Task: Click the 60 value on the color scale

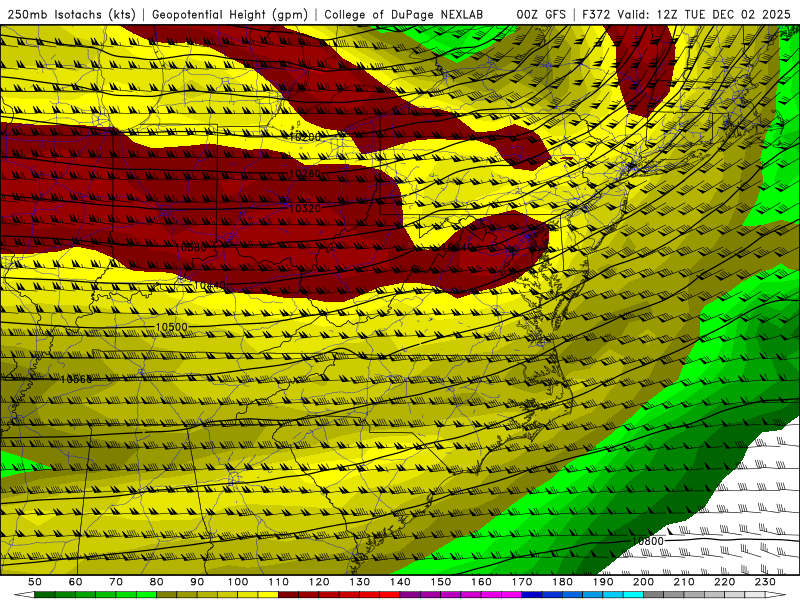Action: [x=75, y=582]
